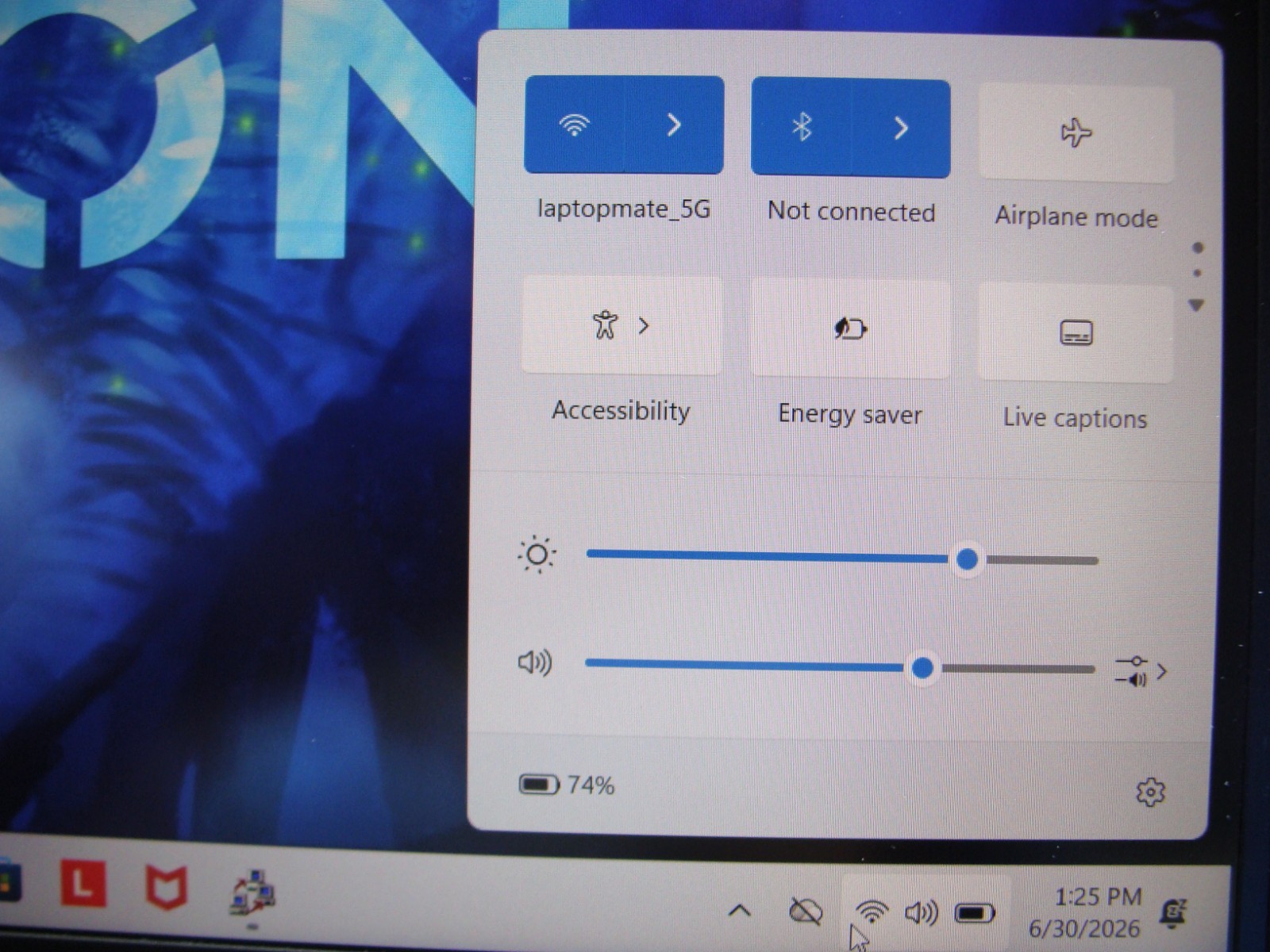Click the 'Energy saver' label
The width and height of the screenshot is (1270, 952).
pyautogui.click(x=850, y=414)
